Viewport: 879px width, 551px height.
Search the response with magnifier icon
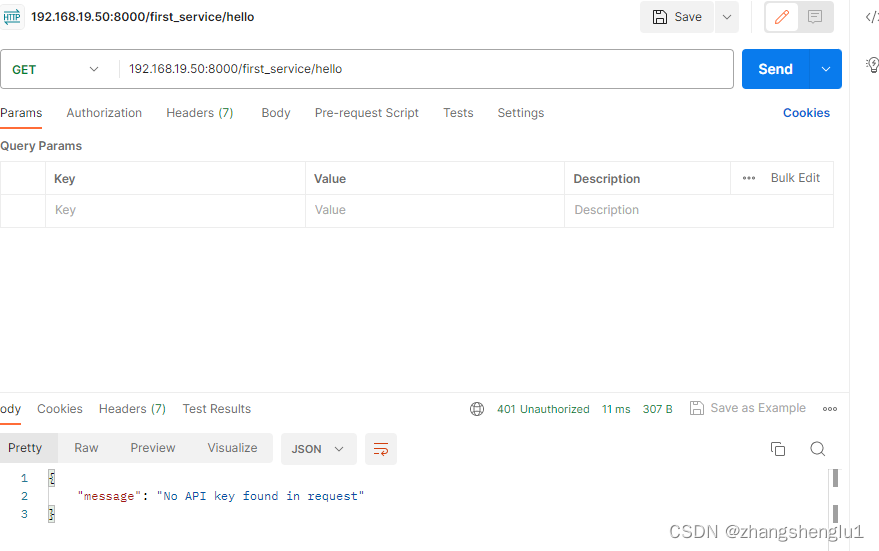[x=818, y=449]
